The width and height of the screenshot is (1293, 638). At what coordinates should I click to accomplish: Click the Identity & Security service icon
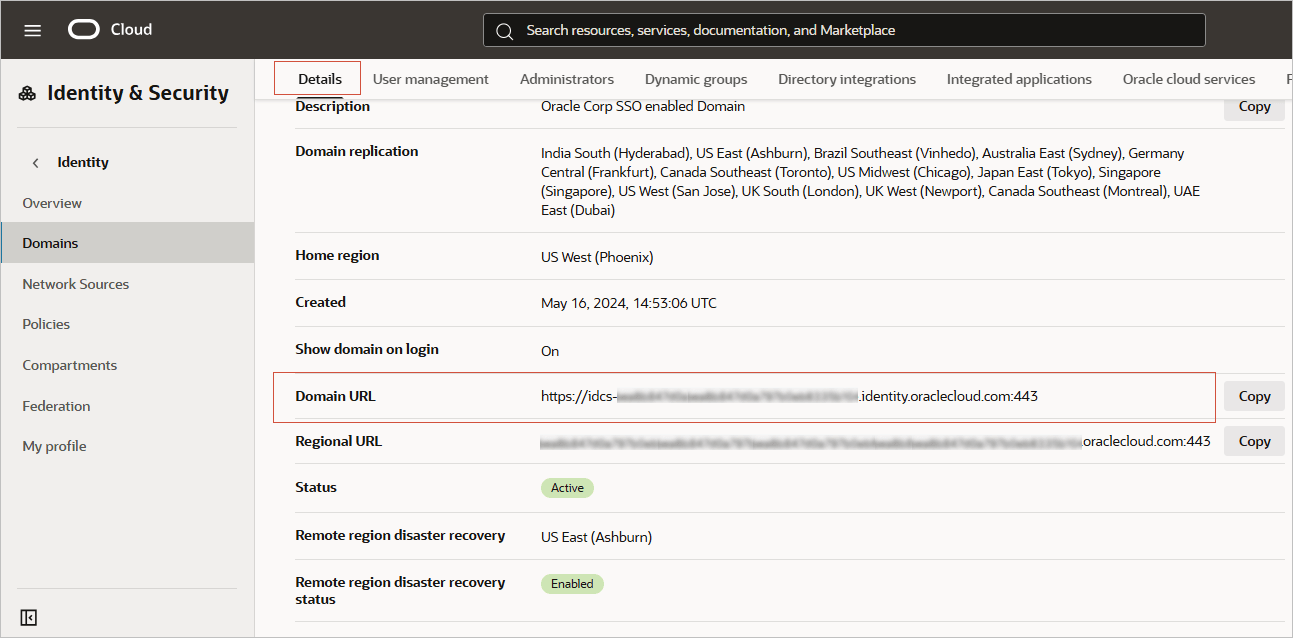(28, 94)
